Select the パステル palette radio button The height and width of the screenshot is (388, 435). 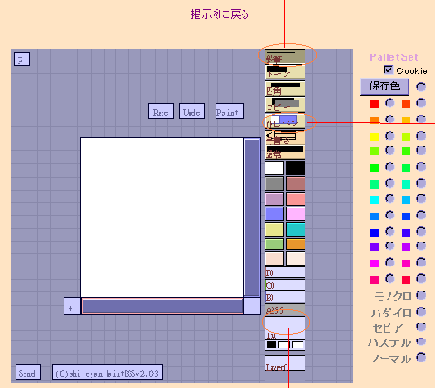click(421, 342)
